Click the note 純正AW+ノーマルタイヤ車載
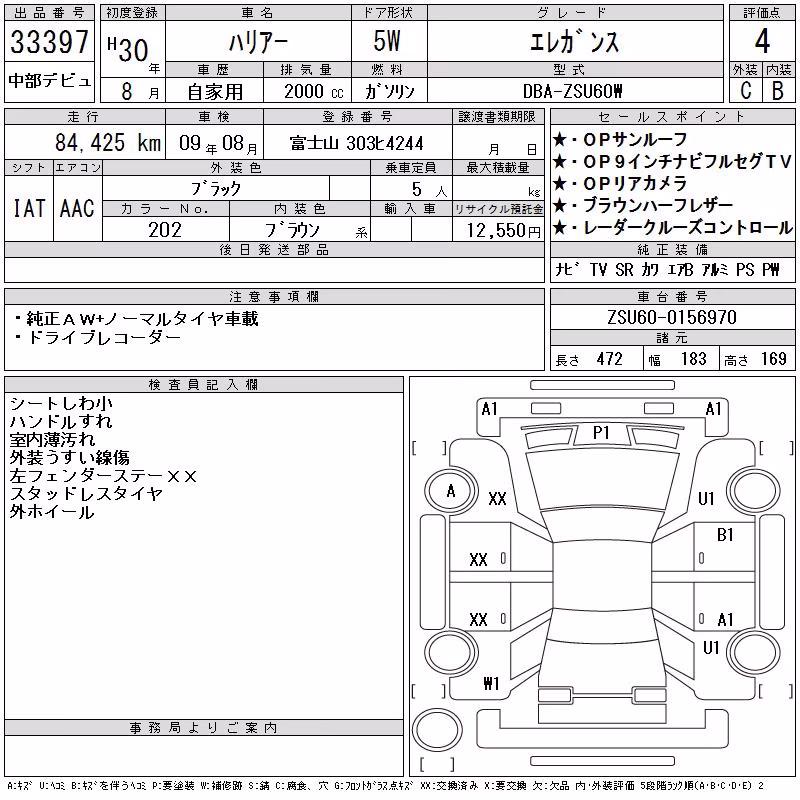The width and height of the screenshot is (800, 800). pos(137,319)
